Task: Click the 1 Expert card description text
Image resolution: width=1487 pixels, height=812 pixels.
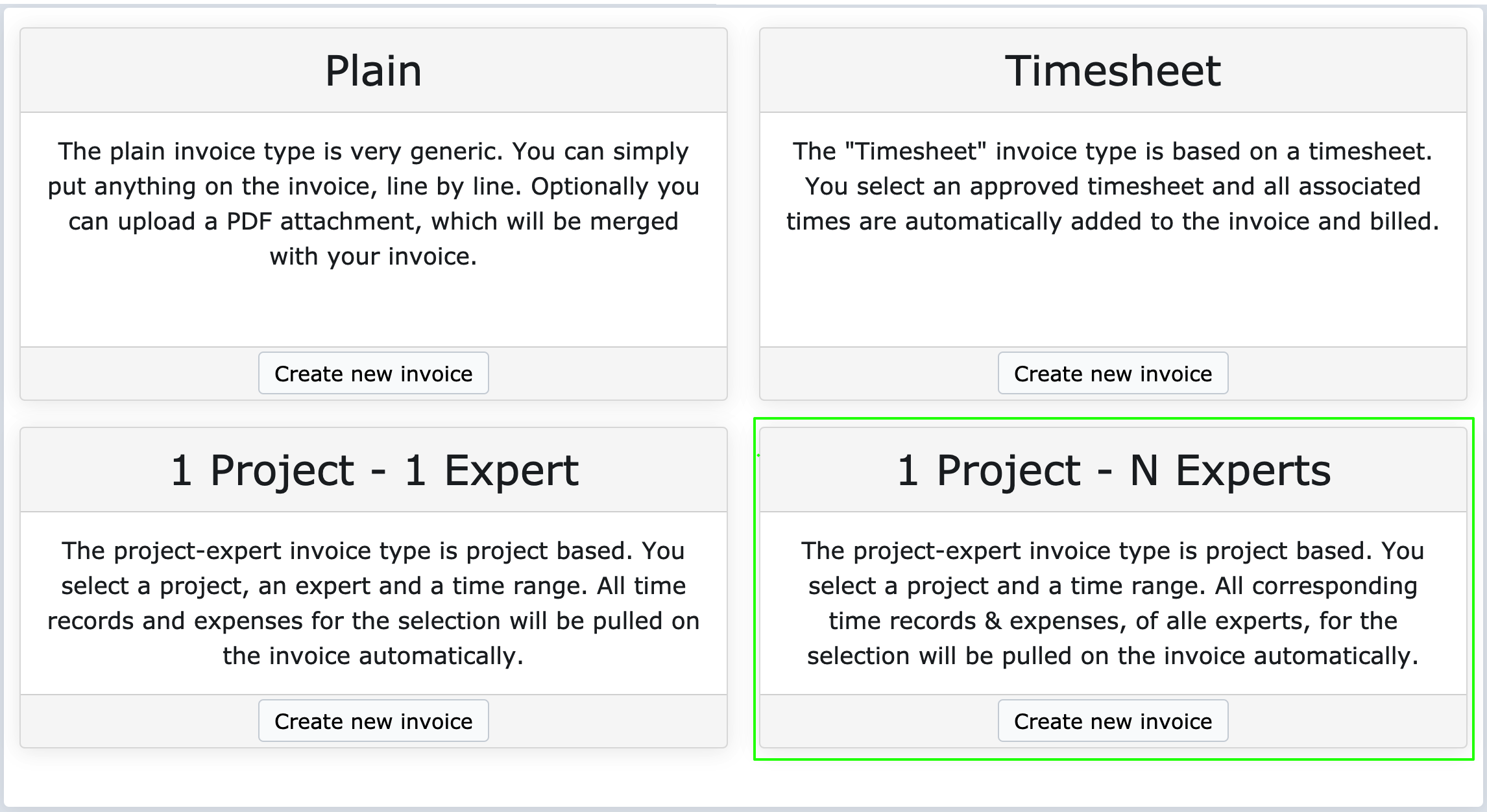Action: [373, 603]
